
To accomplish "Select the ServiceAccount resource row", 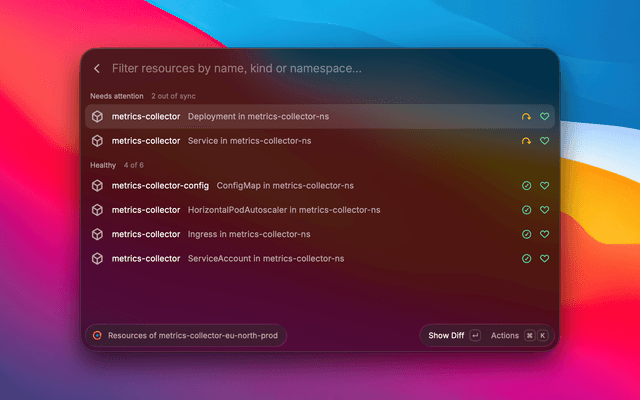I will [x=320, y=258].
